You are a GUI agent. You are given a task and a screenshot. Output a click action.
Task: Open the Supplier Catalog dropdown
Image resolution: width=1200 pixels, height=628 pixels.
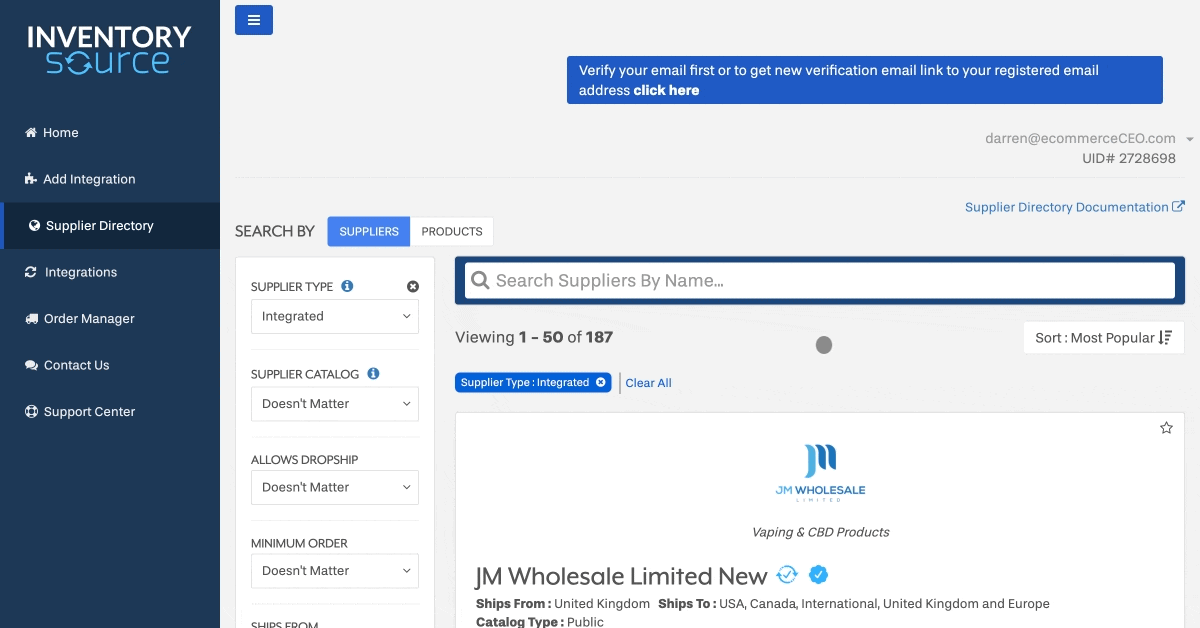coord(335,404)
